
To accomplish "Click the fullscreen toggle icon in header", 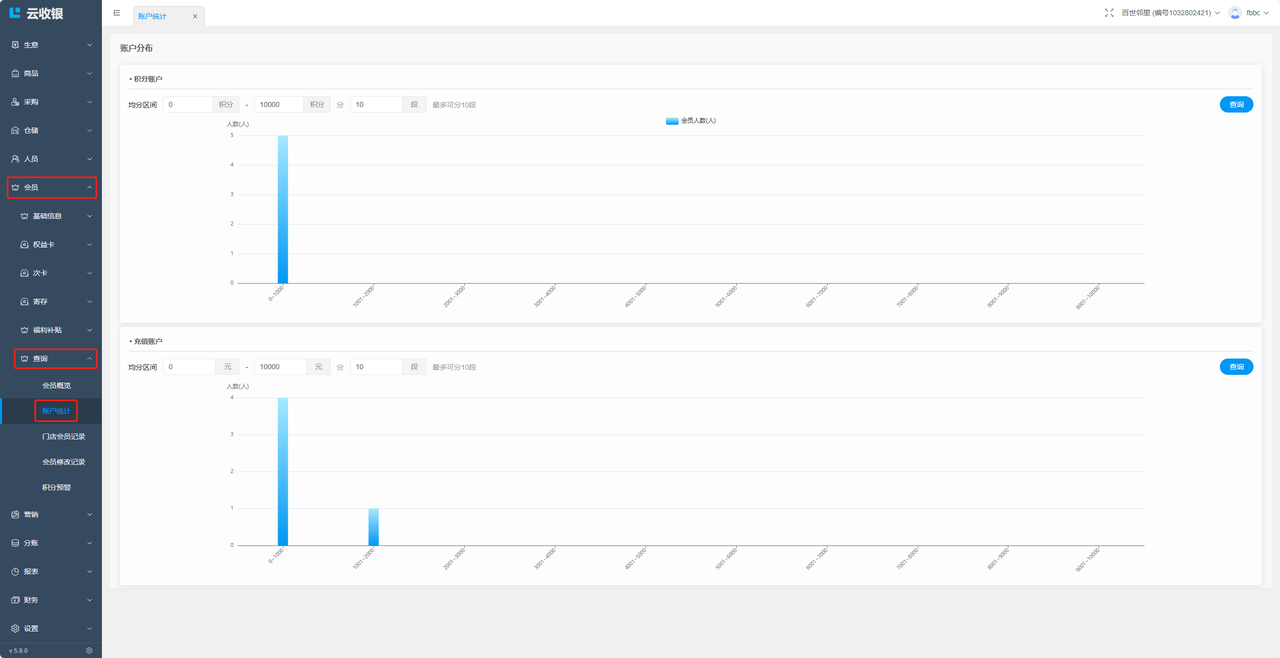I will point(1109,13).
